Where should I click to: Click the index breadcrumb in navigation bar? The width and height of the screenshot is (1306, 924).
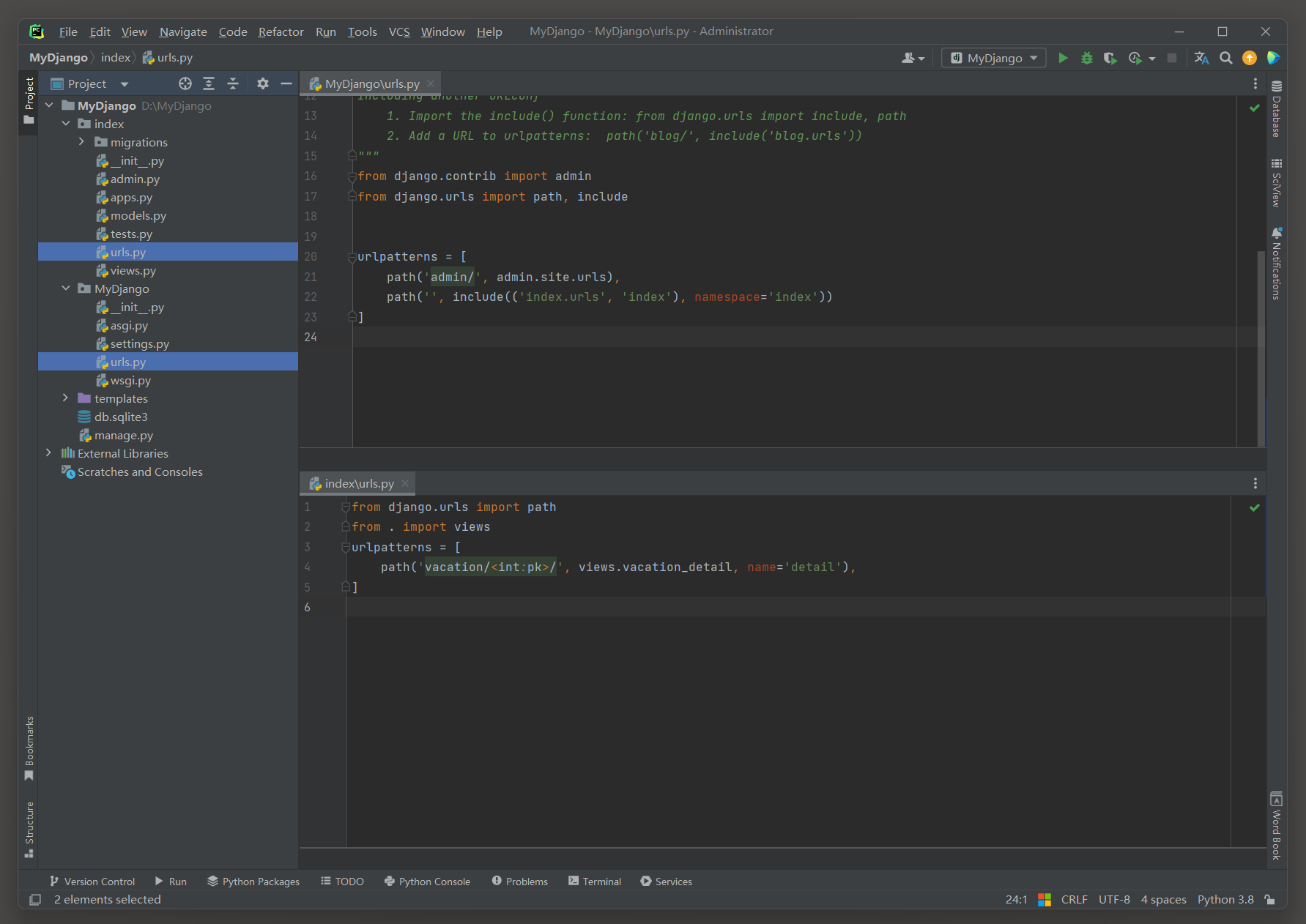[x=116, y=57]
